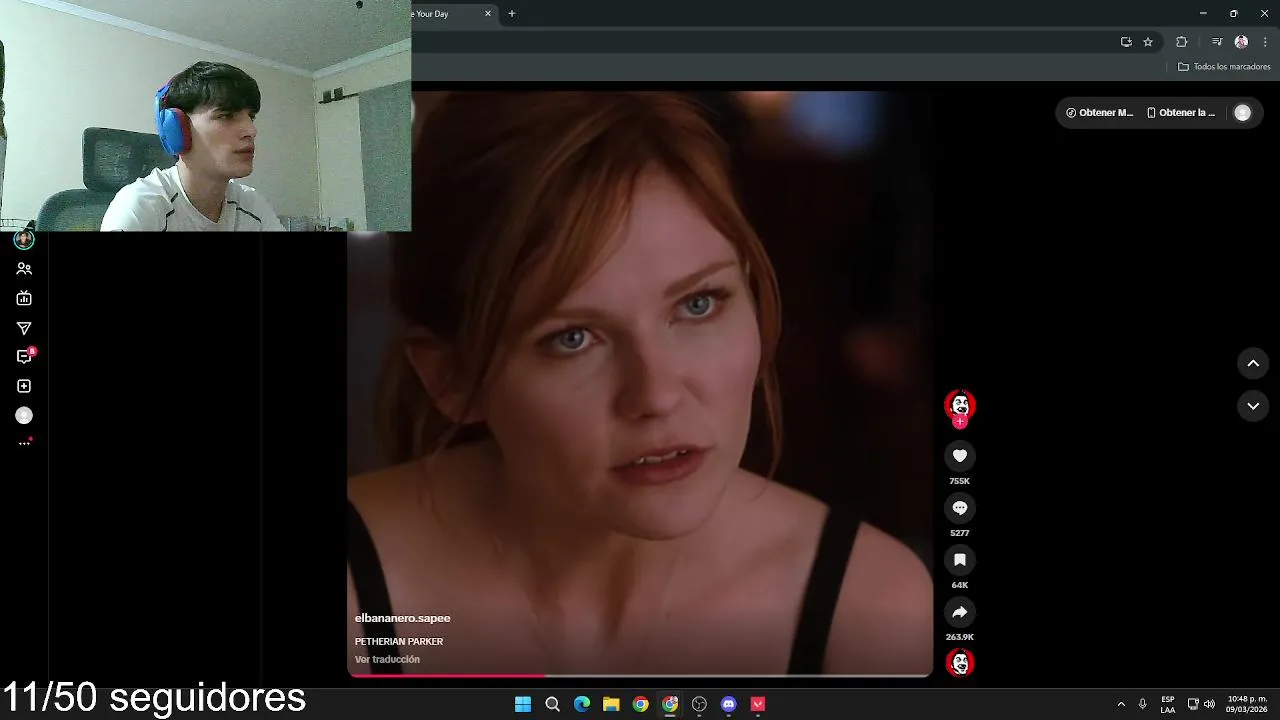Image resolution: width=1280 pixels, height=720 pixels.
Task: Click 'Ver traducción' under the caption
Action: (387, 659)
